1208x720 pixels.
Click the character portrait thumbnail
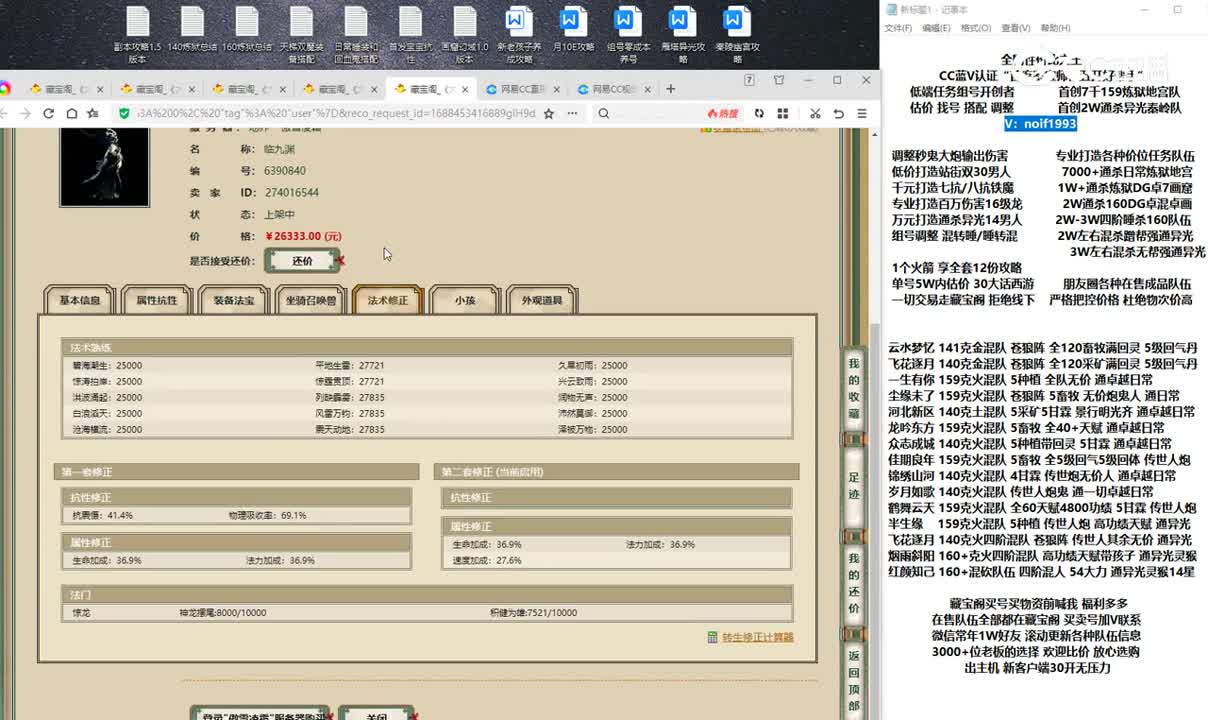pos(104,166)
